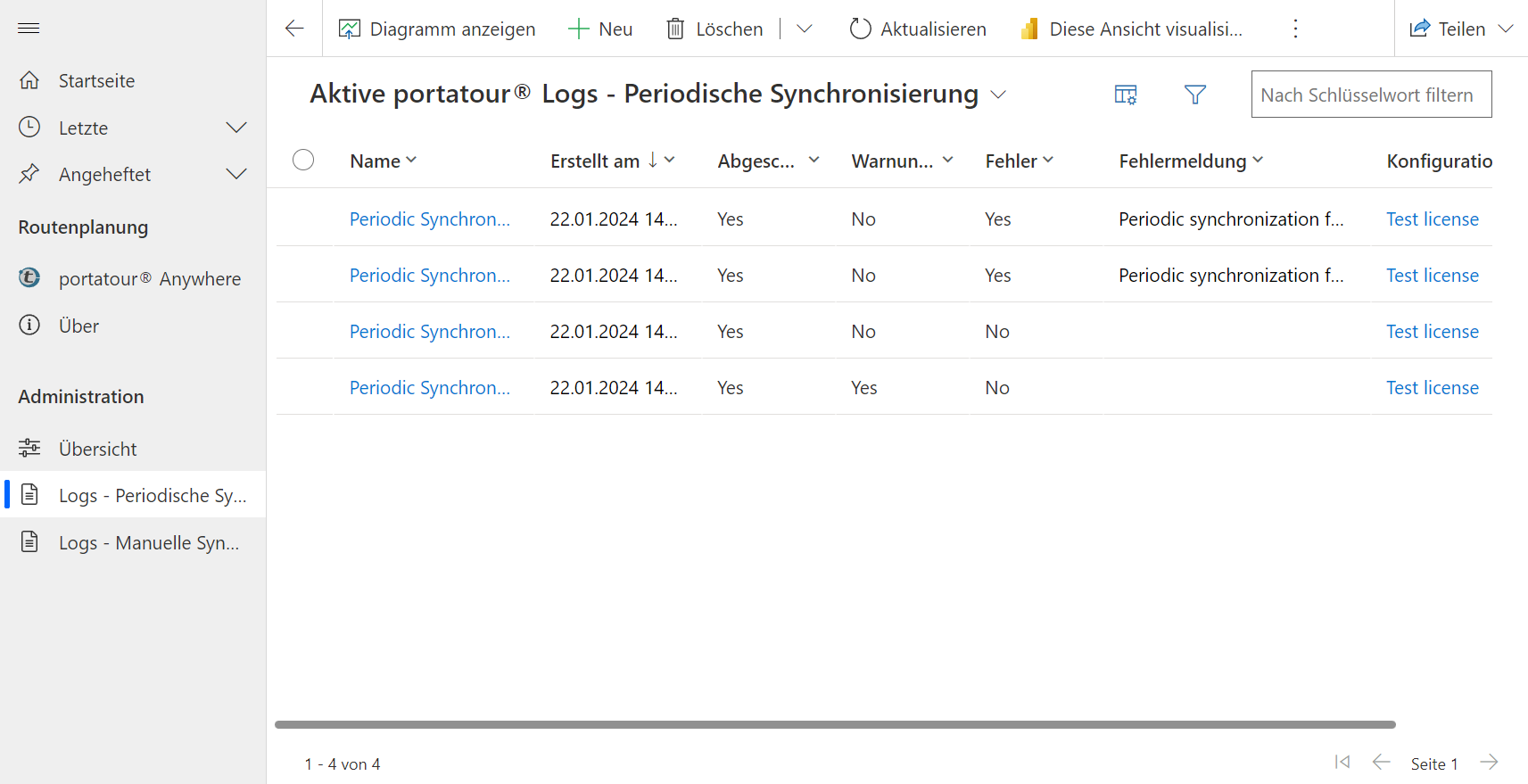Open the hamburger navigation menu icon
Screen dimensions: 1528x784
click(x=29, y=29)
